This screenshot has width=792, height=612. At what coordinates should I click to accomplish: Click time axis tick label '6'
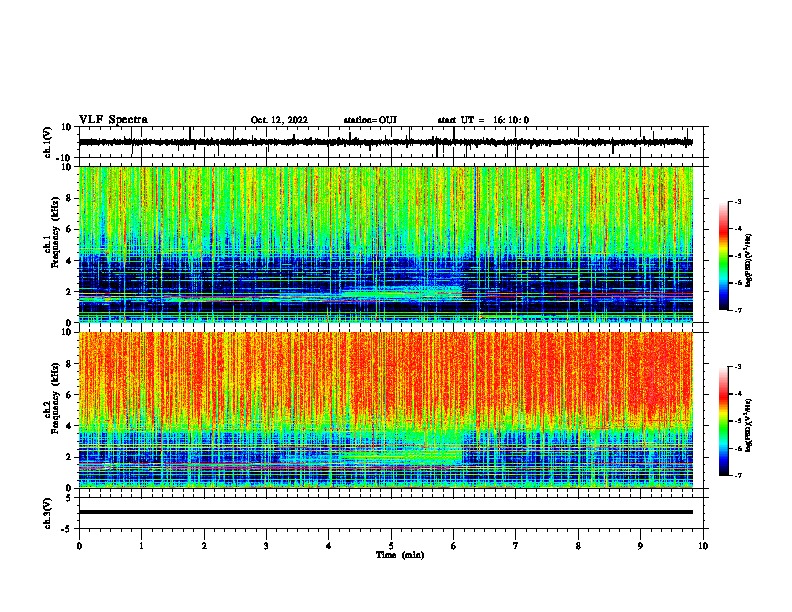pyautogui.click(x=454, y=546)
